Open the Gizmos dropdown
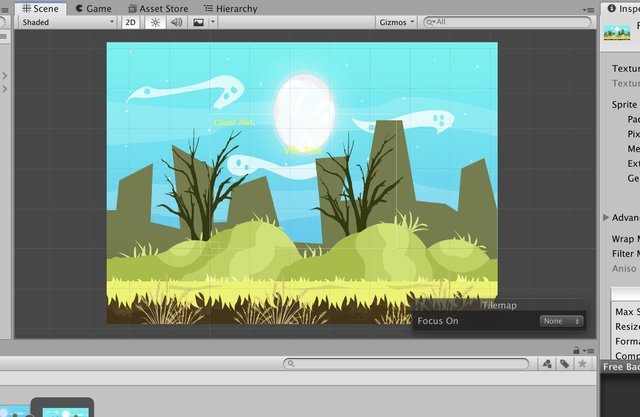 (396, 22)
